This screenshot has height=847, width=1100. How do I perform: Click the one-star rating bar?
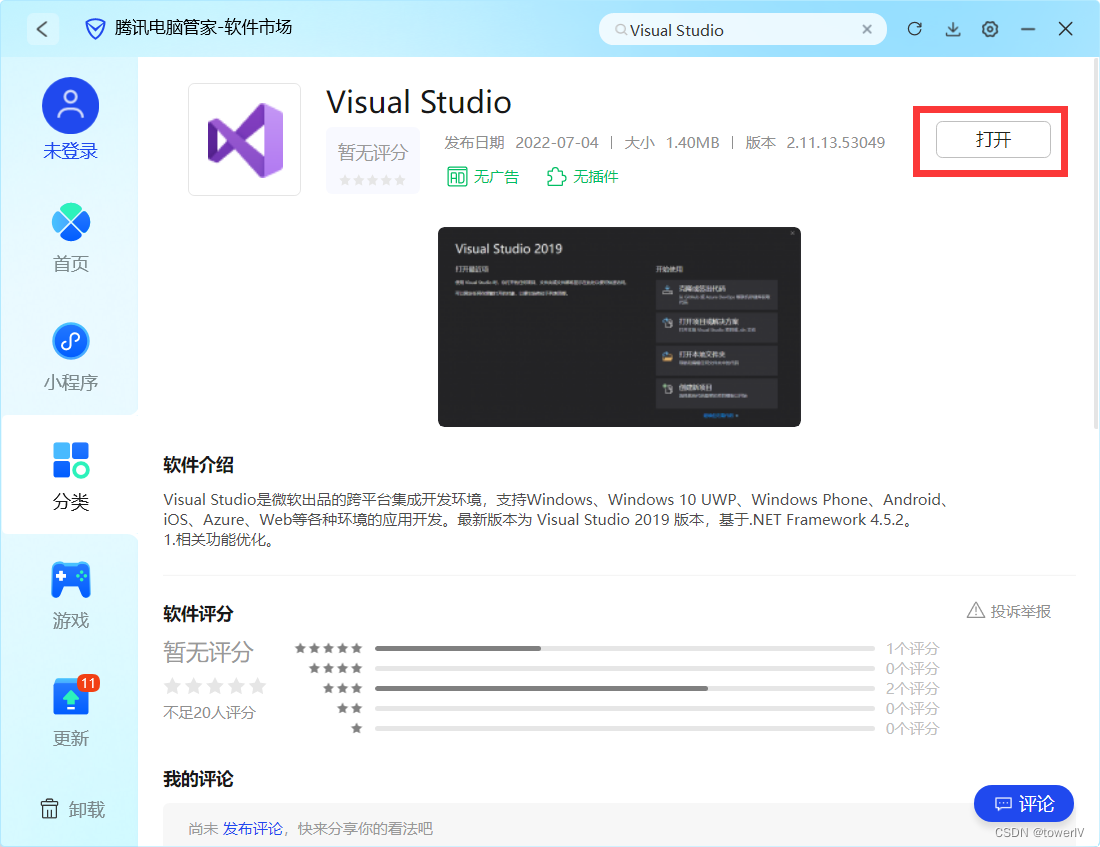pos(624,728)
